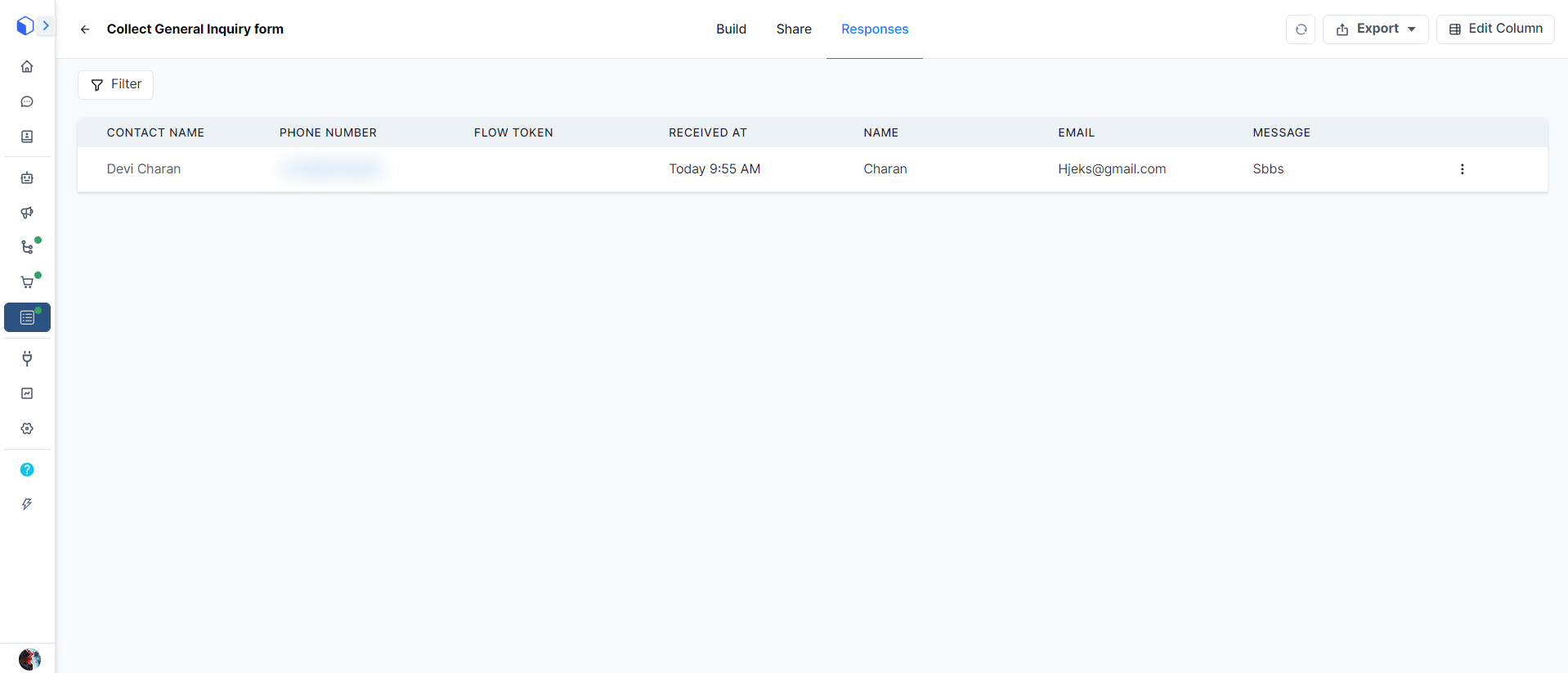Click the lightning bolt icon
Image resolution: width=1568 pixels, height=673 pixels.
point(27,505)
